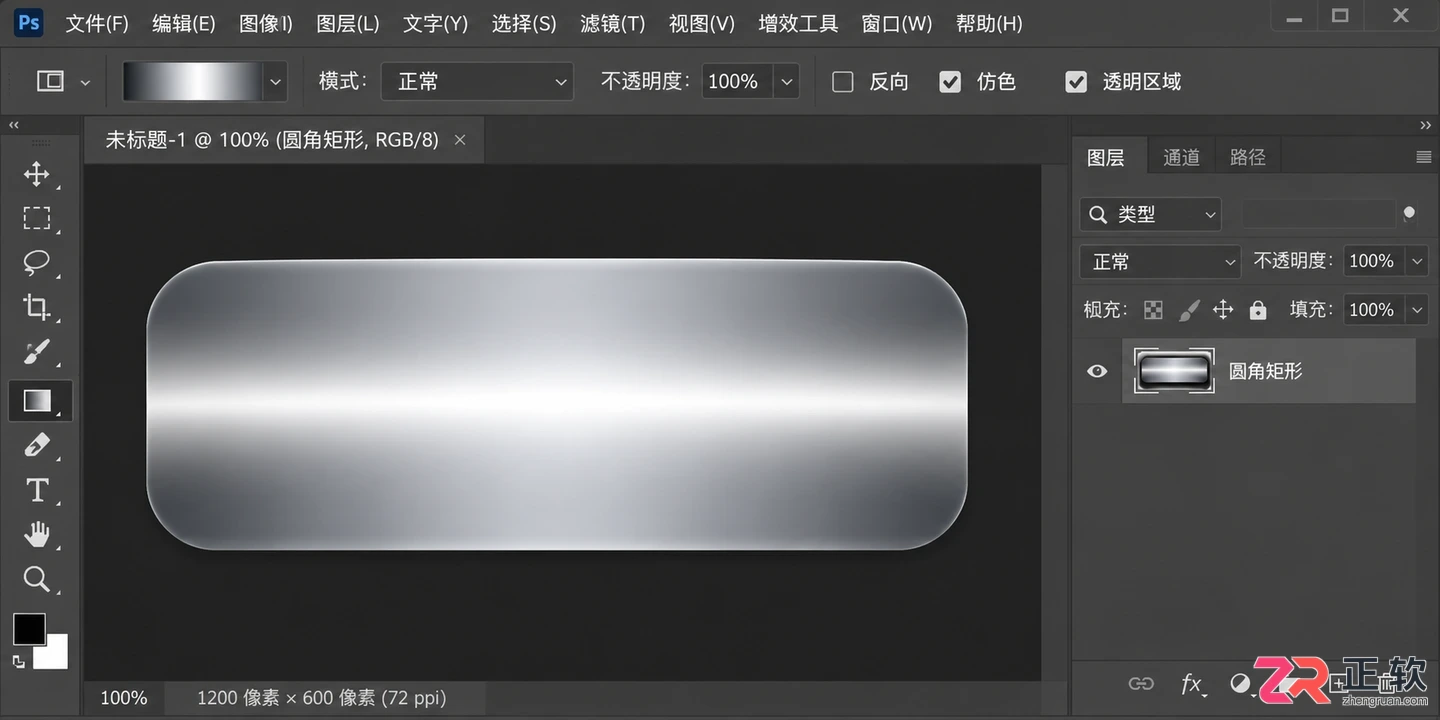Select the Eraser tool
This screenshot has width=1440, height=720.
point(37,445)
